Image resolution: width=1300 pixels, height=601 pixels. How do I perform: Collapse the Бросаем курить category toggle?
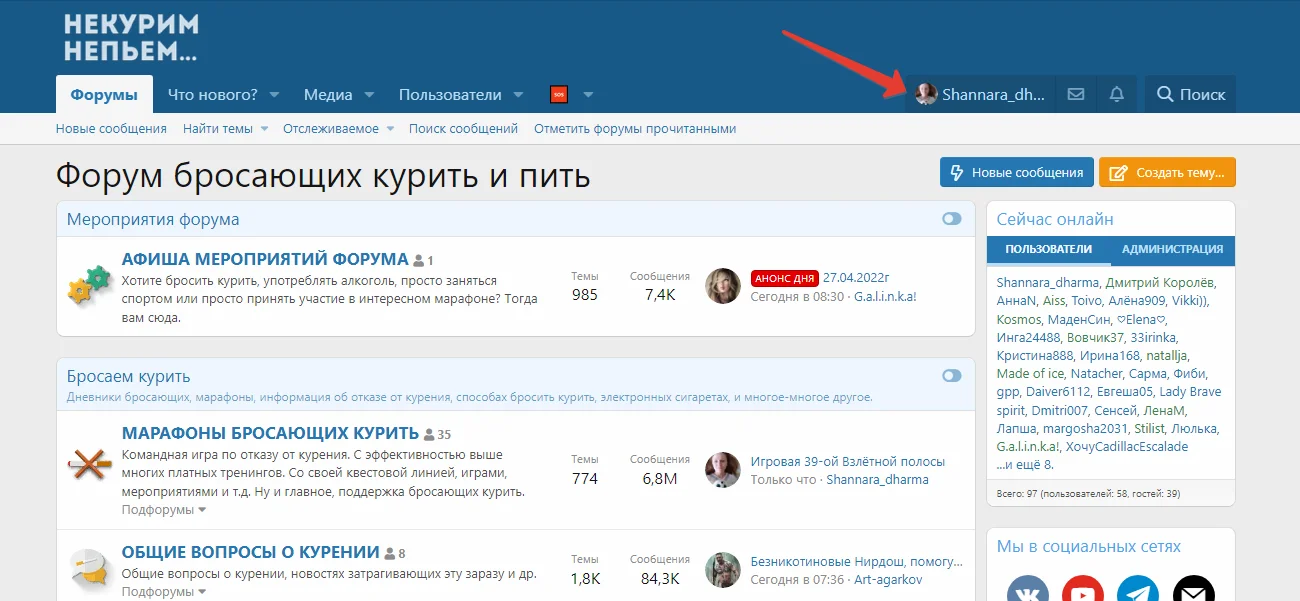coord(951,375)
